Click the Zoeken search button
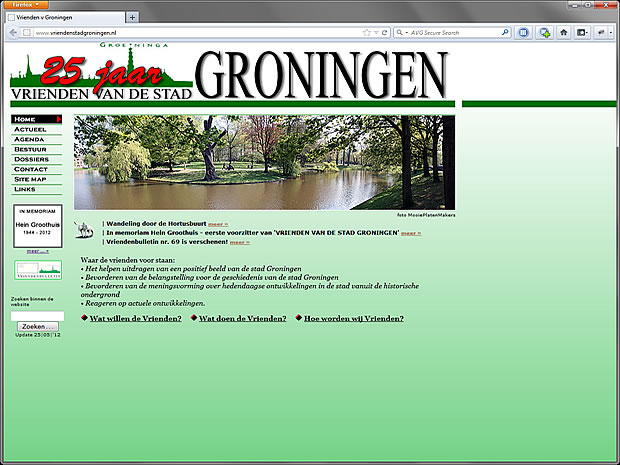This screenshot has width=620, height=465. point(38,327)
